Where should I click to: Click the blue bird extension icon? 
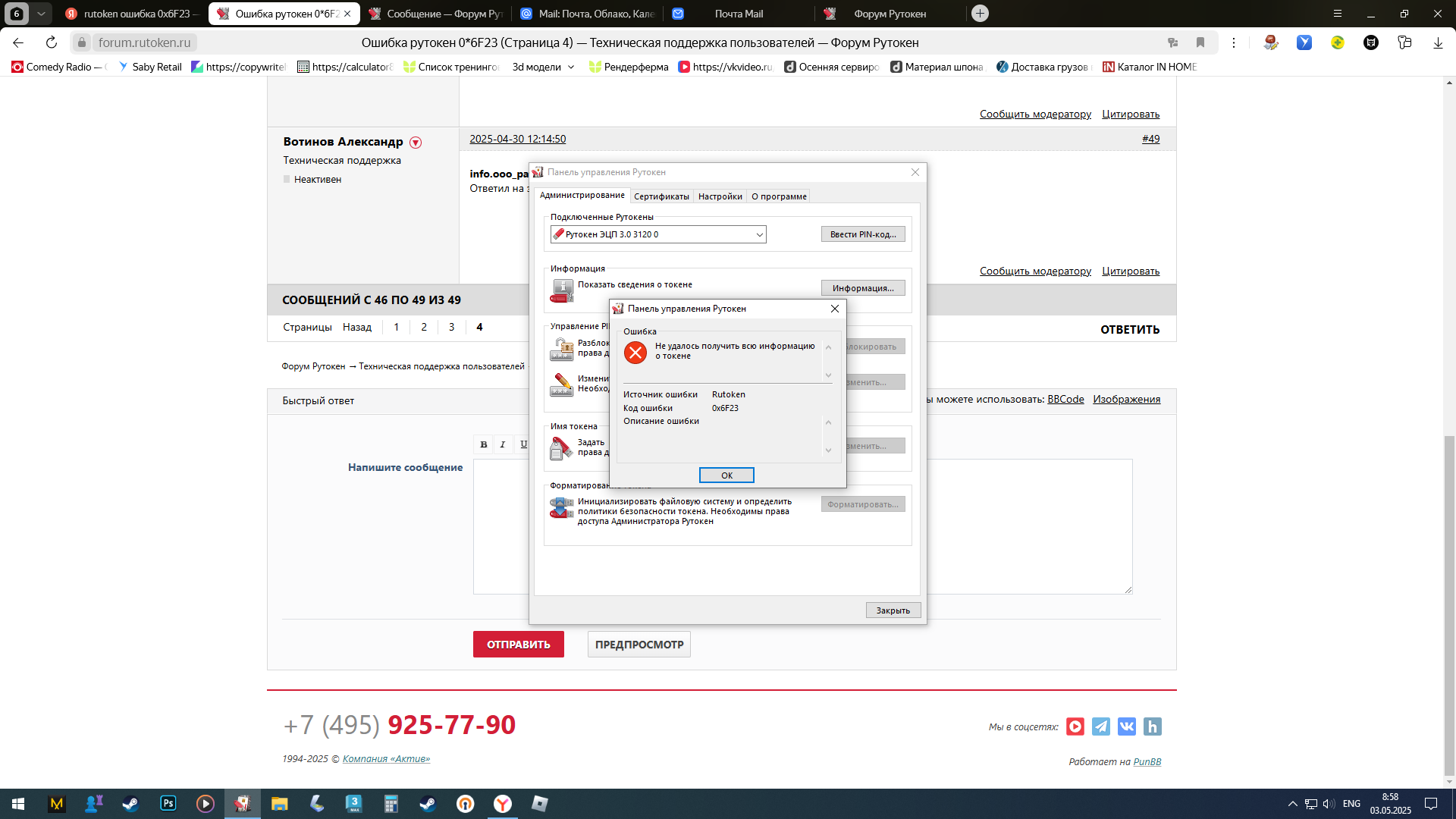coord(1304,42)
